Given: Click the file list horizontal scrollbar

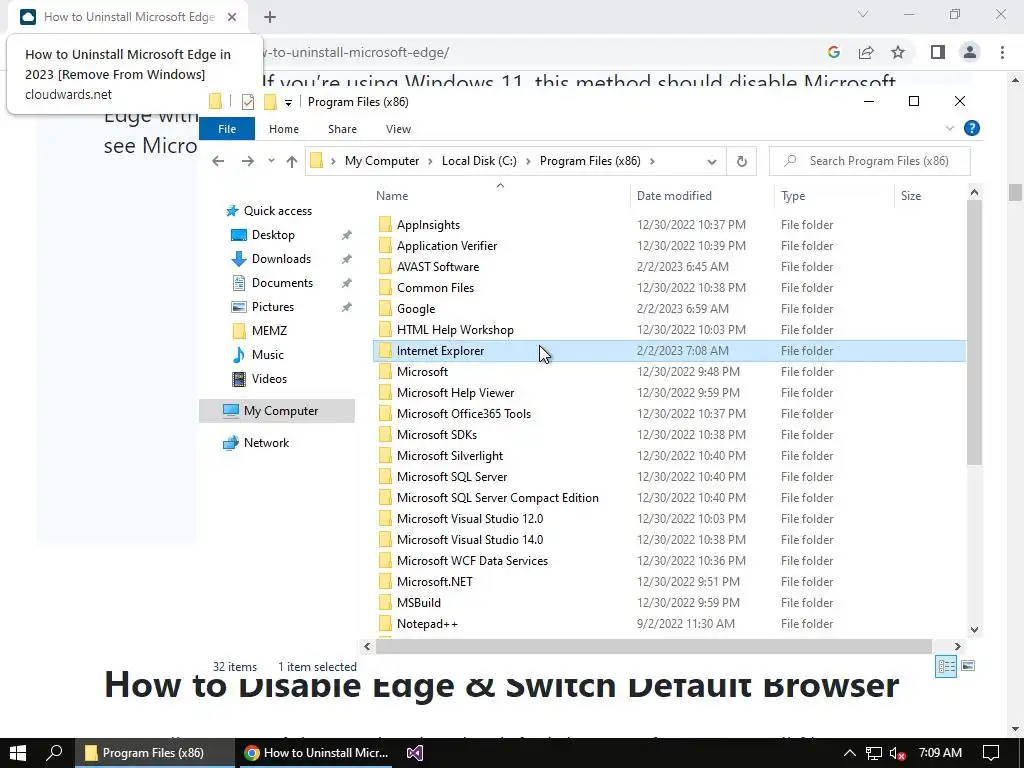Looking at the screenshot, I should click(x=654, y=647).
